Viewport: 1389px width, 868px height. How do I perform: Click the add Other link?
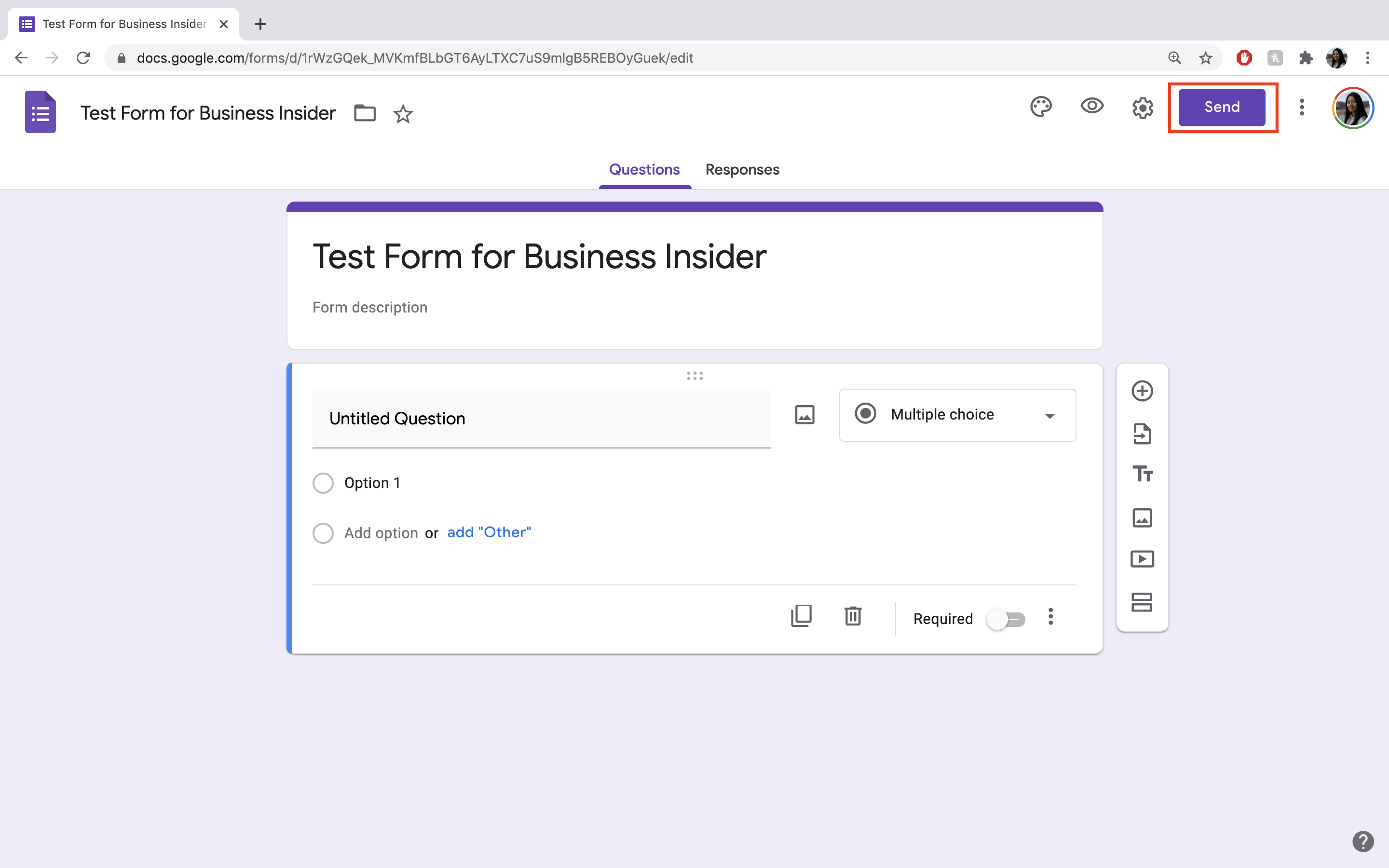(x=489, y=532)
